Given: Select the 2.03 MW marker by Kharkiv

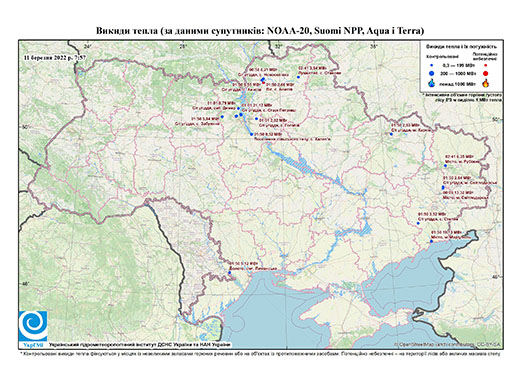Looking at the screenshot, I should click(391, 134).
